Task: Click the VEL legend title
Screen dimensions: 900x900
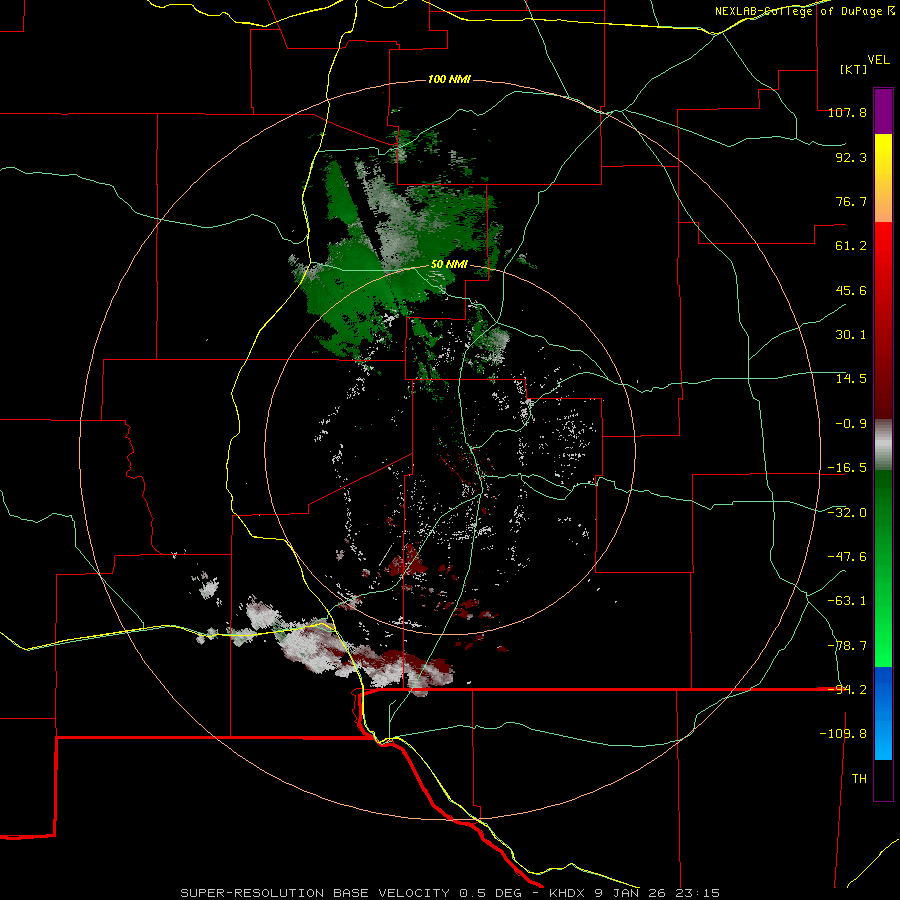Action: click(878, 60)
